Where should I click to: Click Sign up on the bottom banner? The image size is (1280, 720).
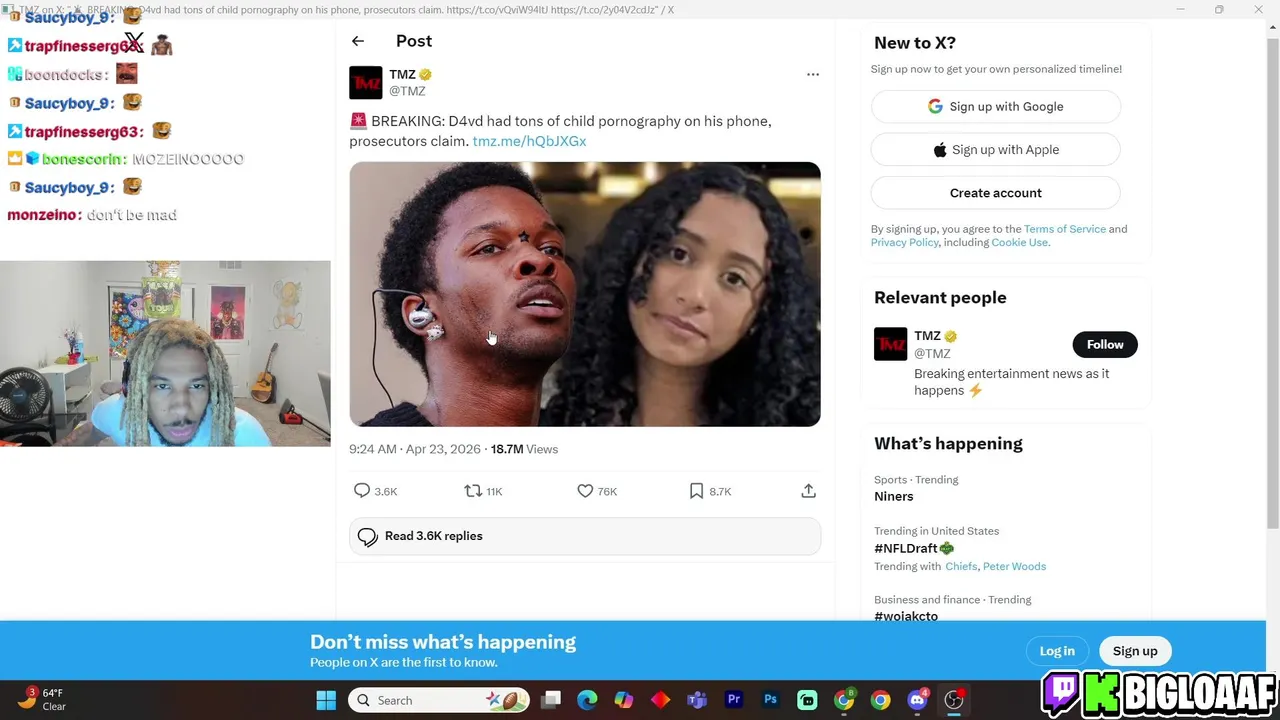1135,651
